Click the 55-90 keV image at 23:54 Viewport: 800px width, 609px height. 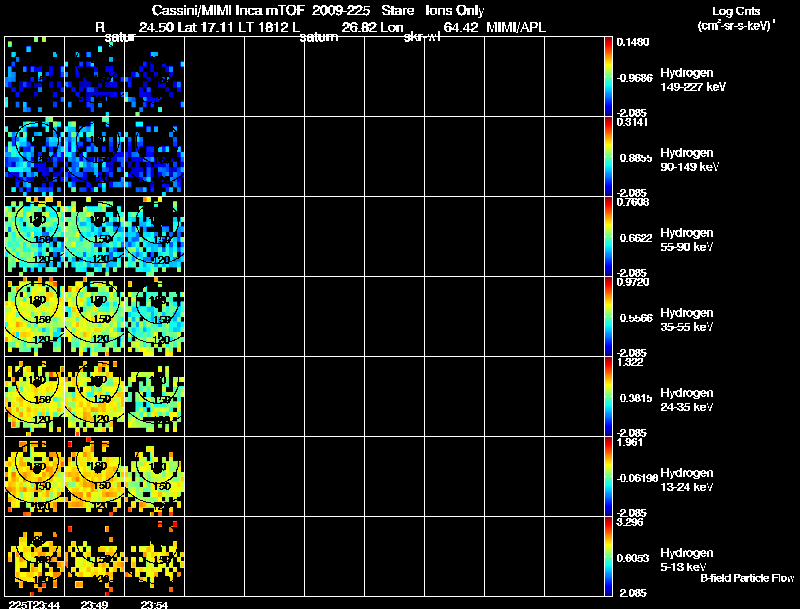pos(155,237)
